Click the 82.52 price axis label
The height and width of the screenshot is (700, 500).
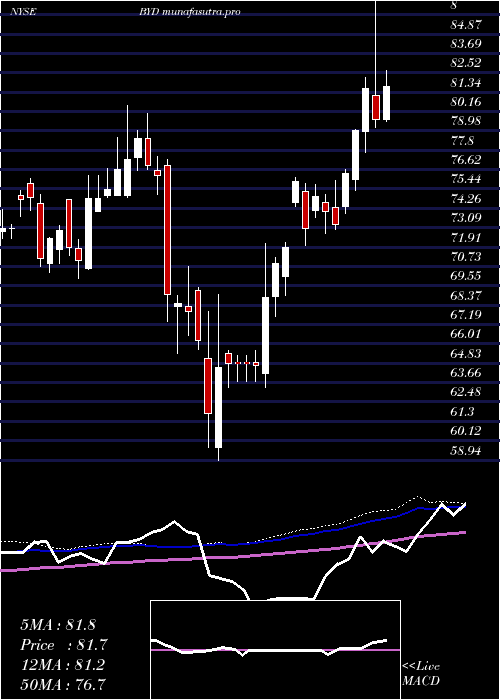[x=466, y=63]
